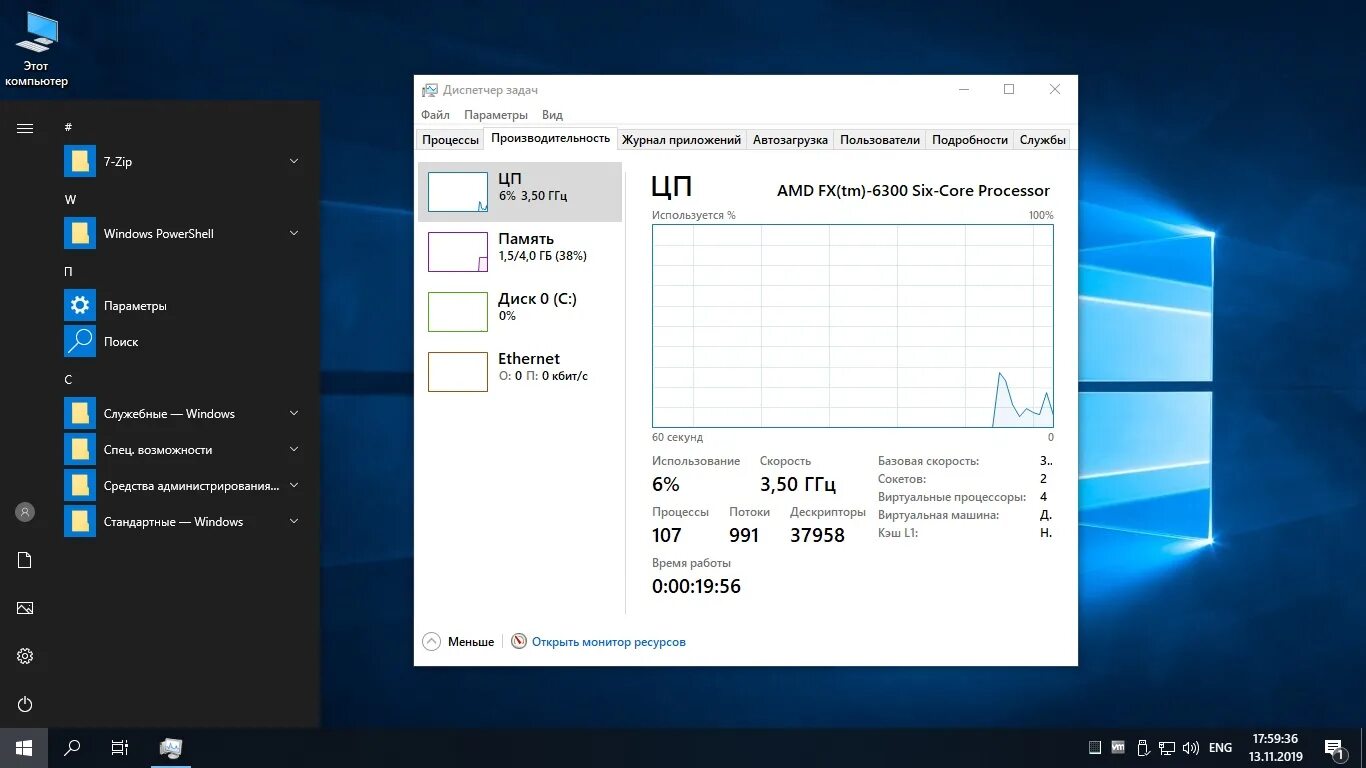
Task: Collapse details with Меньше chevron button
Action: click(432, 642)
